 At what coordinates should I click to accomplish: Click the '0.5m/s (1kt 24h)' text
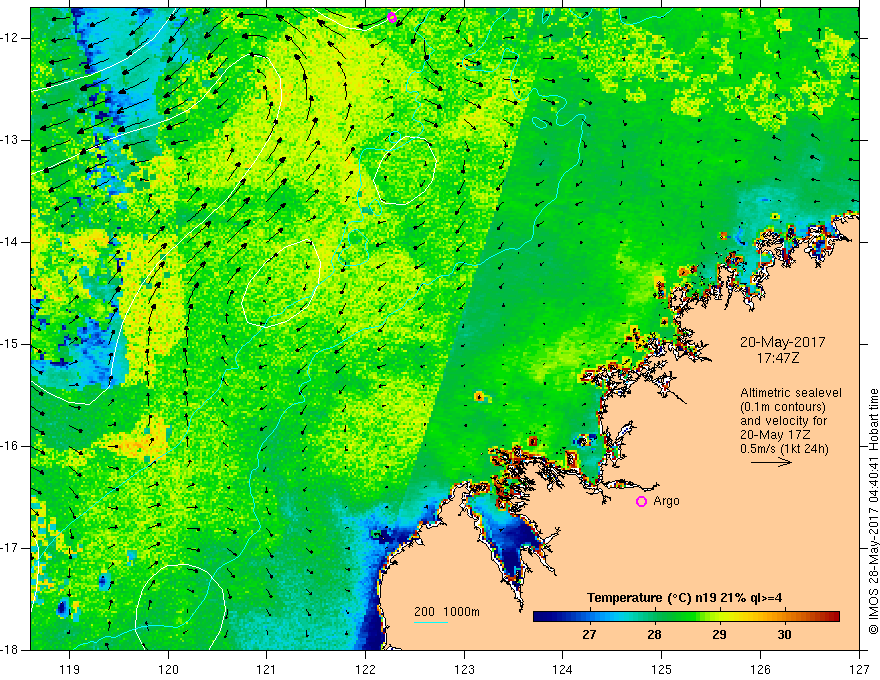(x=784, y=449)
